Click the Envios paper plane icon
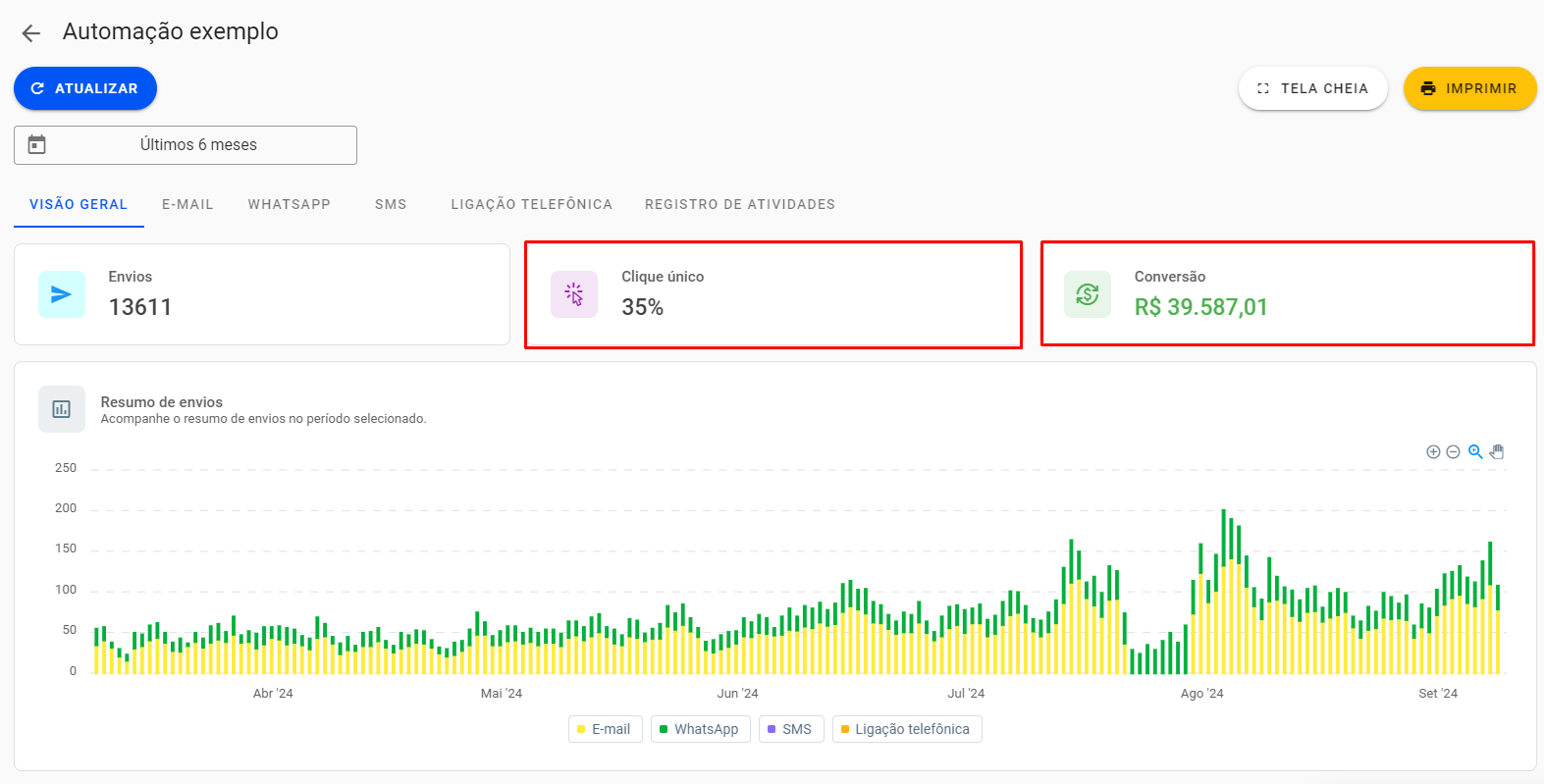This screenshot has width=1544, height=784. pos(62,294)
